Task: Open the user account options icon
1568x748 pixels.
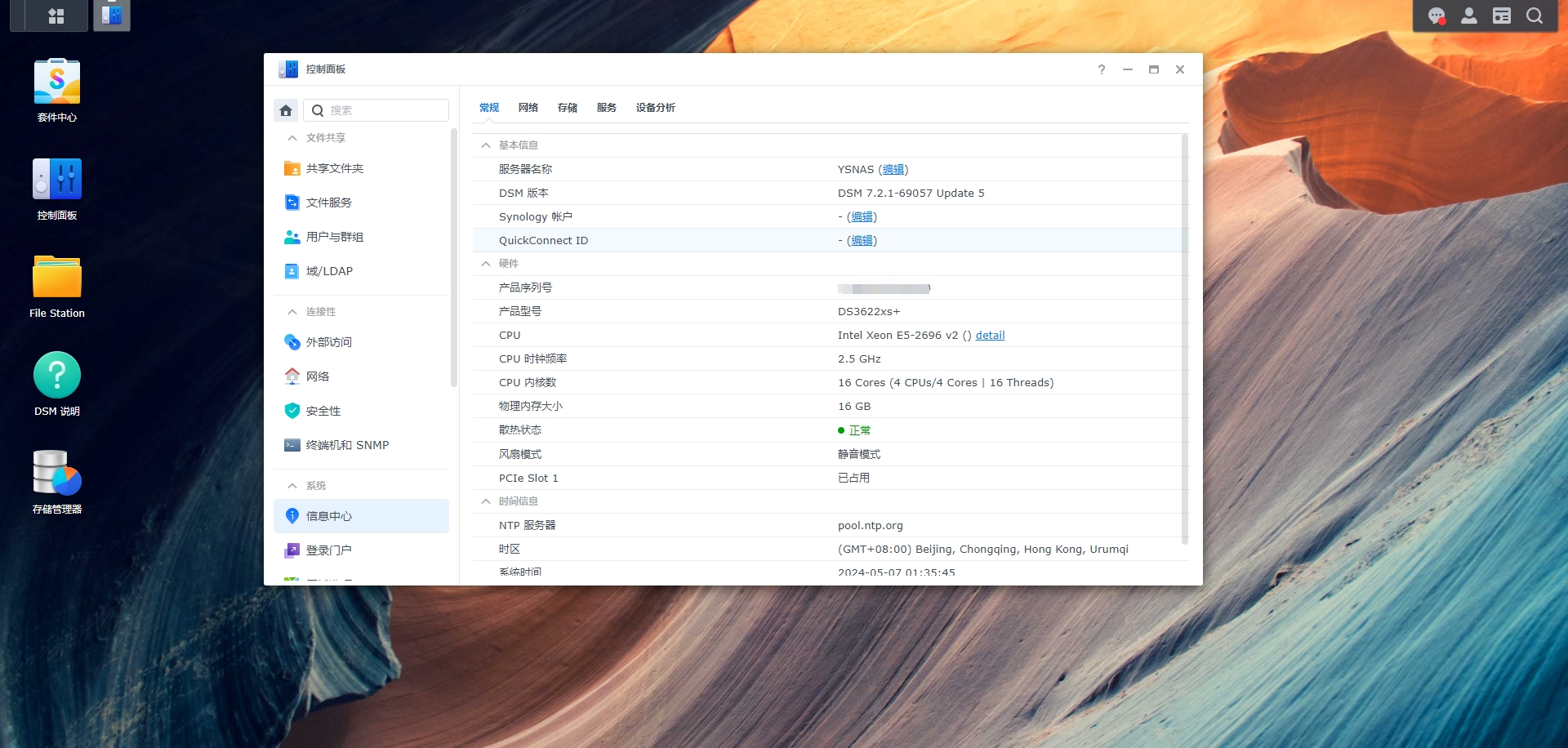Action: (x=1469, y=16)
